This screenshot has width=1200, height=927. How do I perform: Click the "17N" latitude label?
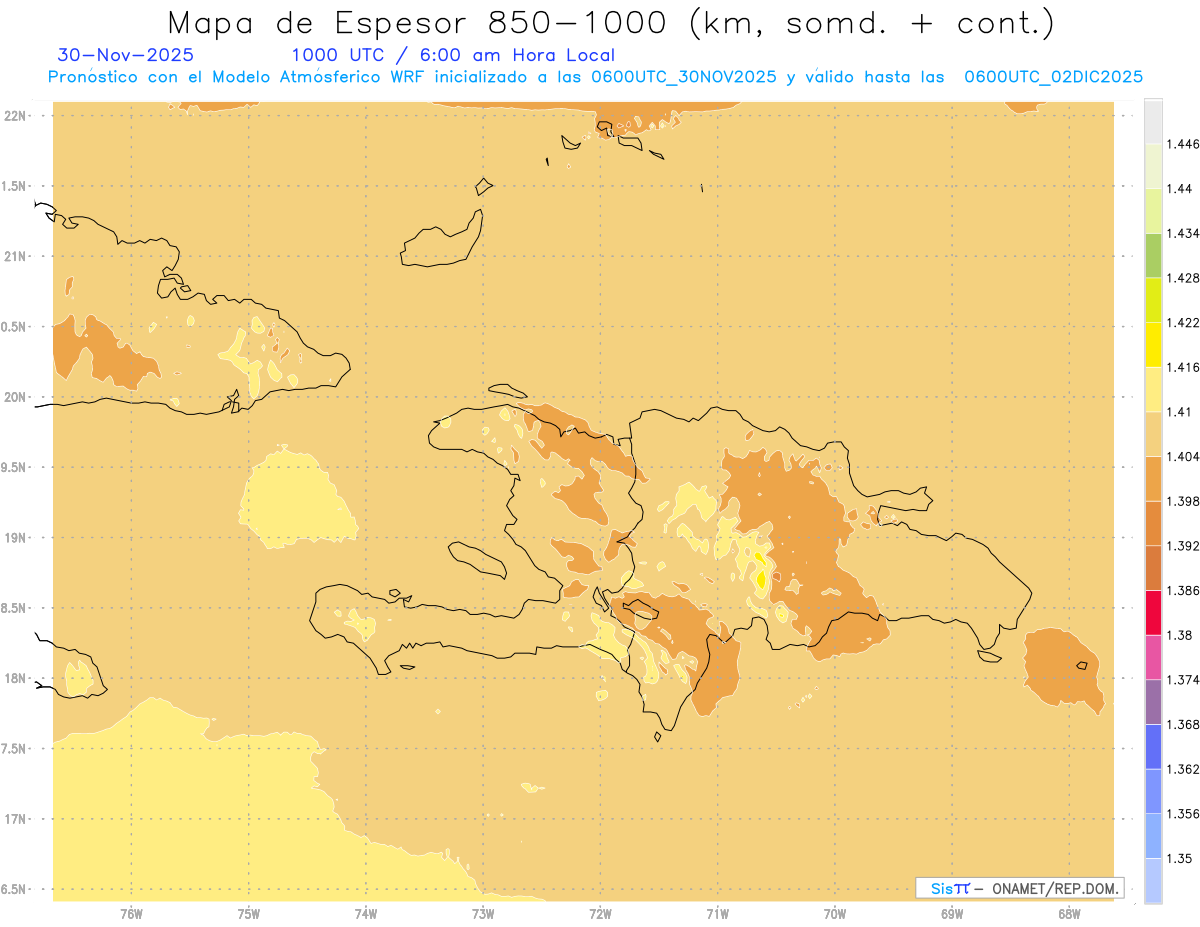[14, 820]
